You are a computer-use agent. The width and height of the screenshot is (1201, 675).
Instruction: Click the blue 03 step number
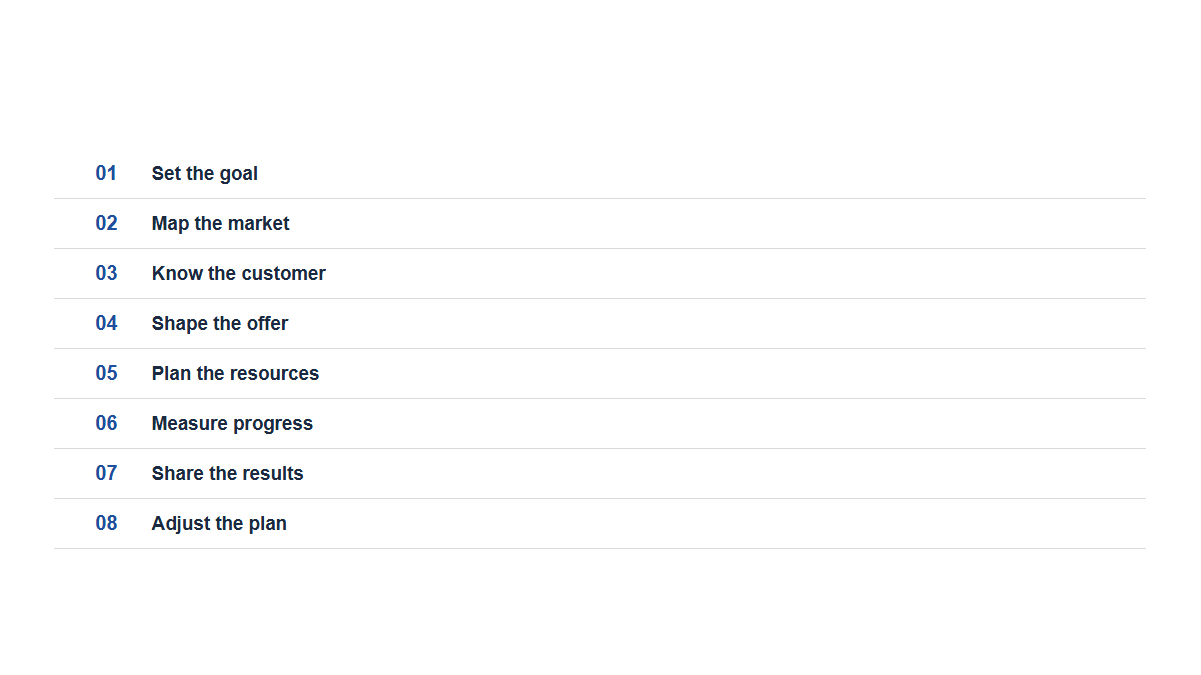pos(106,273)
